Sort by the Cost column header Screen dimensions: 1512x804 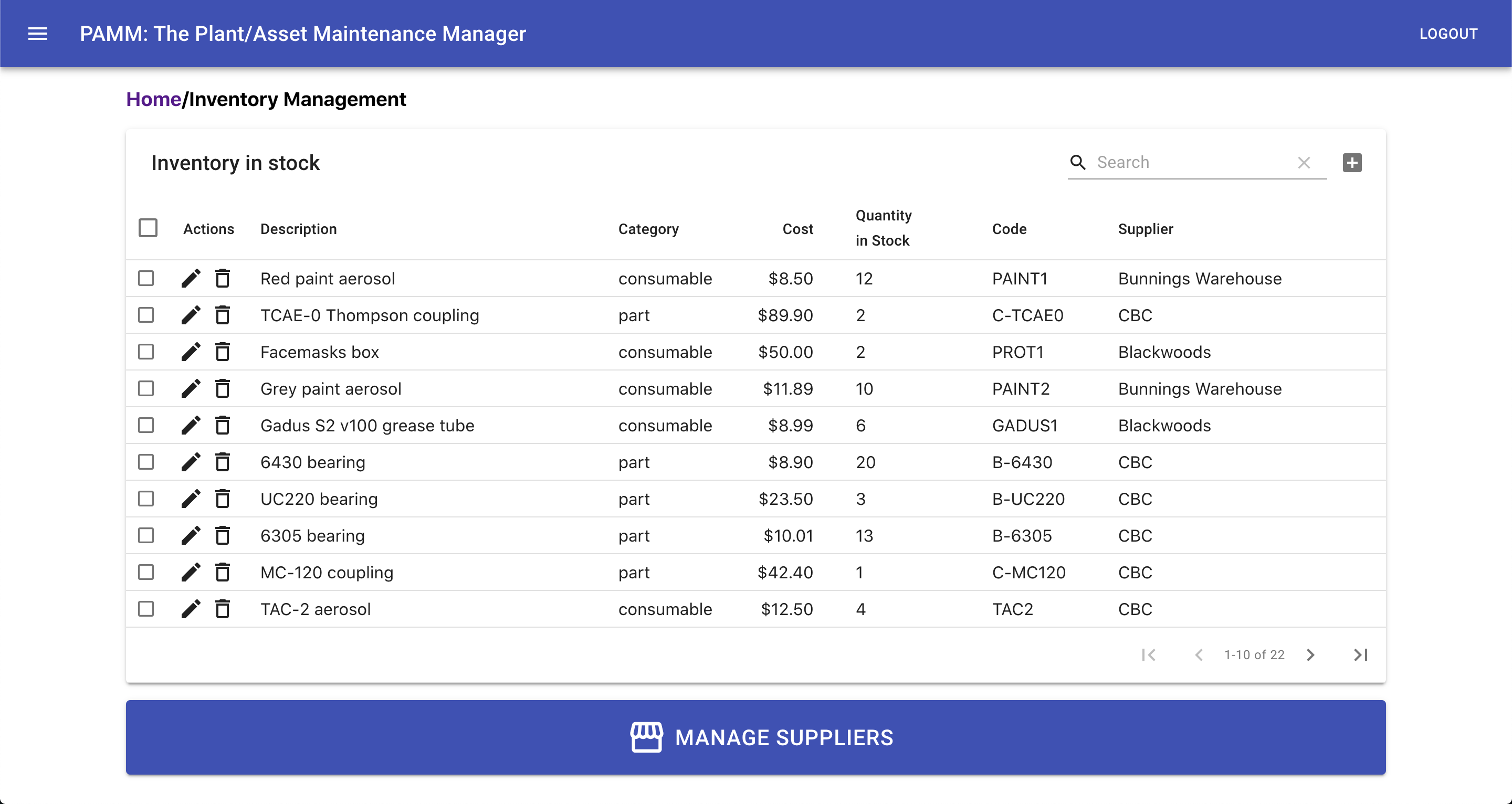tap(797, 229)
